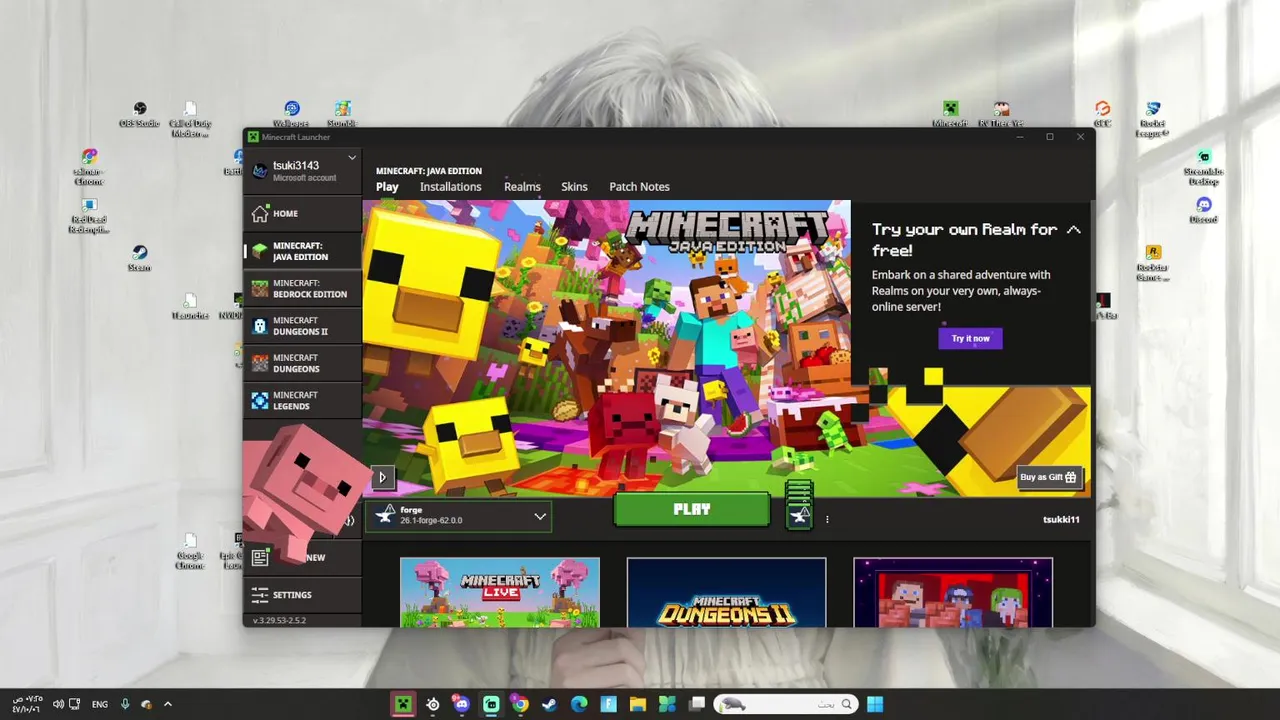
Task: Open R U There Yet desktop shortcut
Action: [x=1001, y=114]
